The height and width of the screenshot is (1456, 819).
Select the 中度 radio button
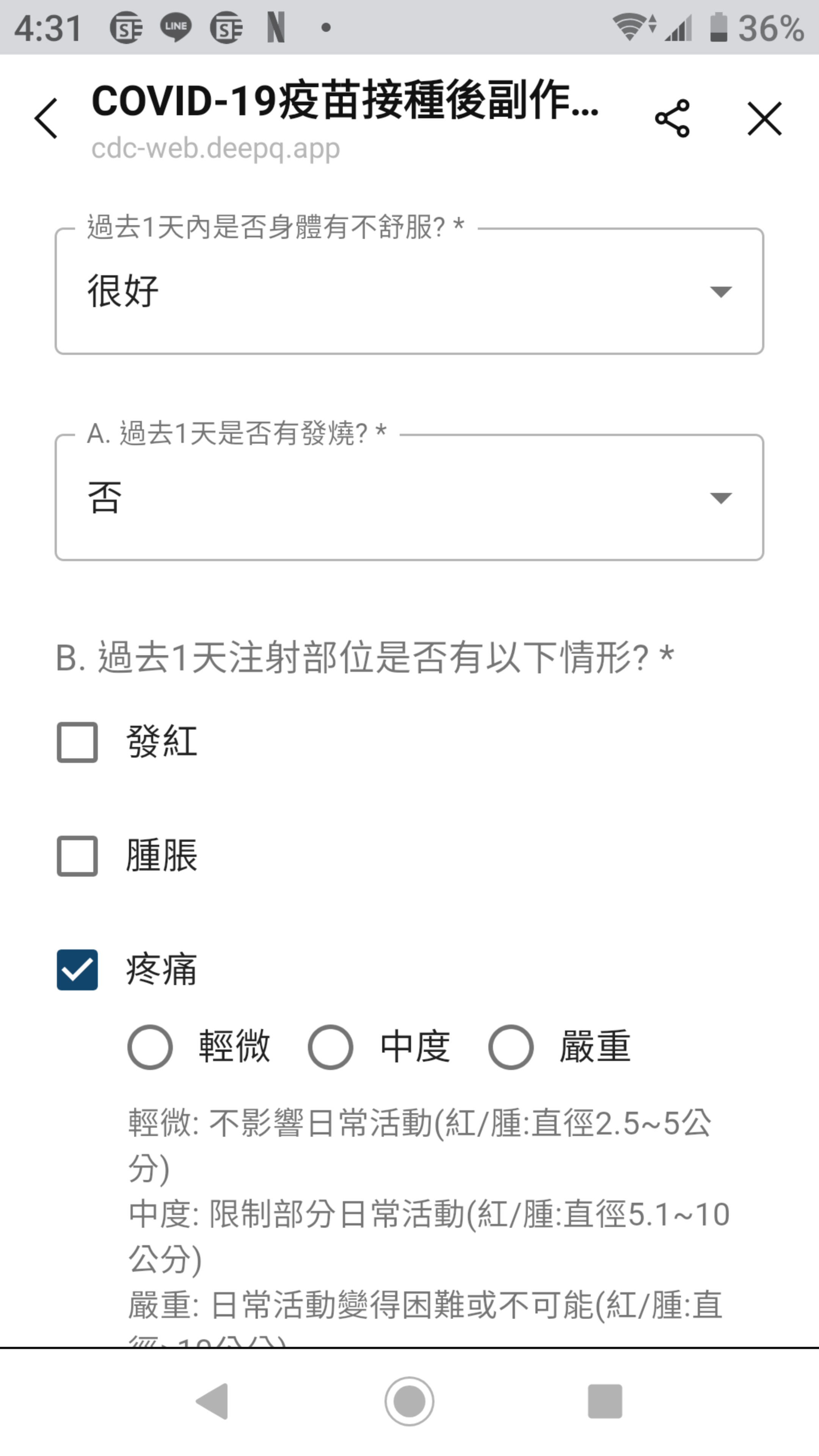[x=330, y=1047]
